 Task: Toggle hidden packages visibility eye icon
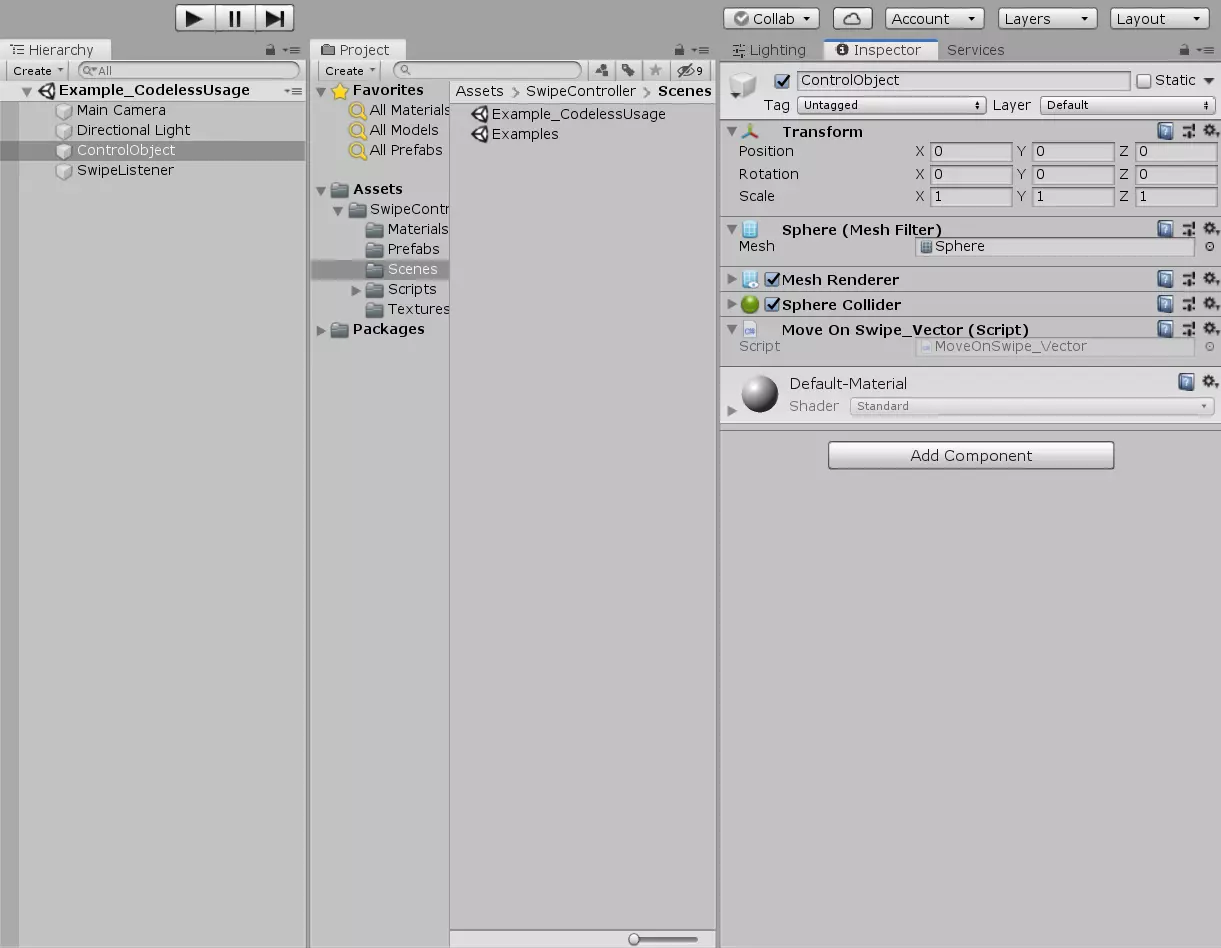[689, 71]
